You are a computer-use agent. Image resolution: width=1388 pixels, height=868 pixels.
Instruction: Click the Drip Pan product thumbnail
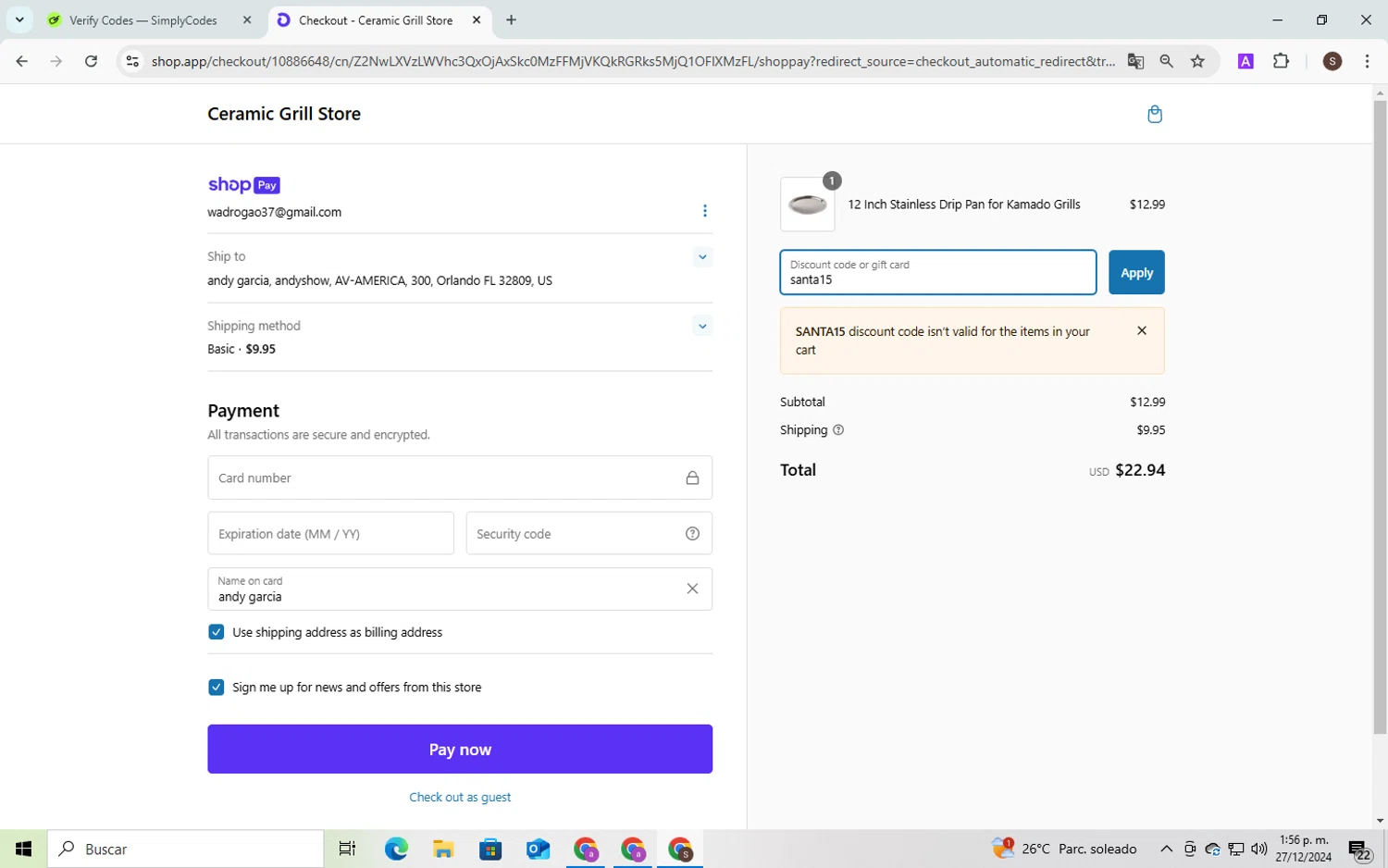coord(807,205)
